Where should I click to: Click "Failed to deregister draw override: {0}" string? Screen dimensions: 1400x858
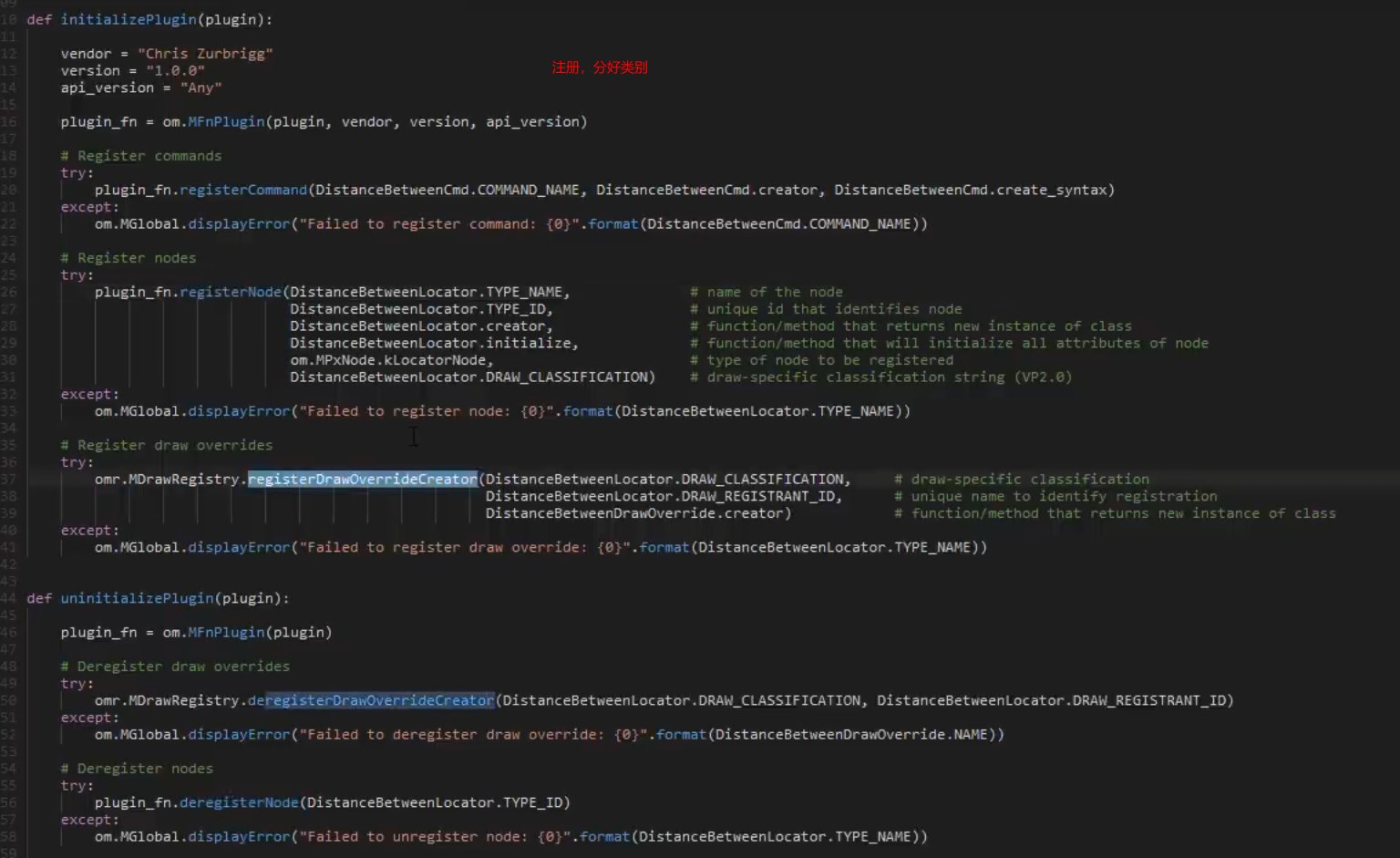coord(474,734)
